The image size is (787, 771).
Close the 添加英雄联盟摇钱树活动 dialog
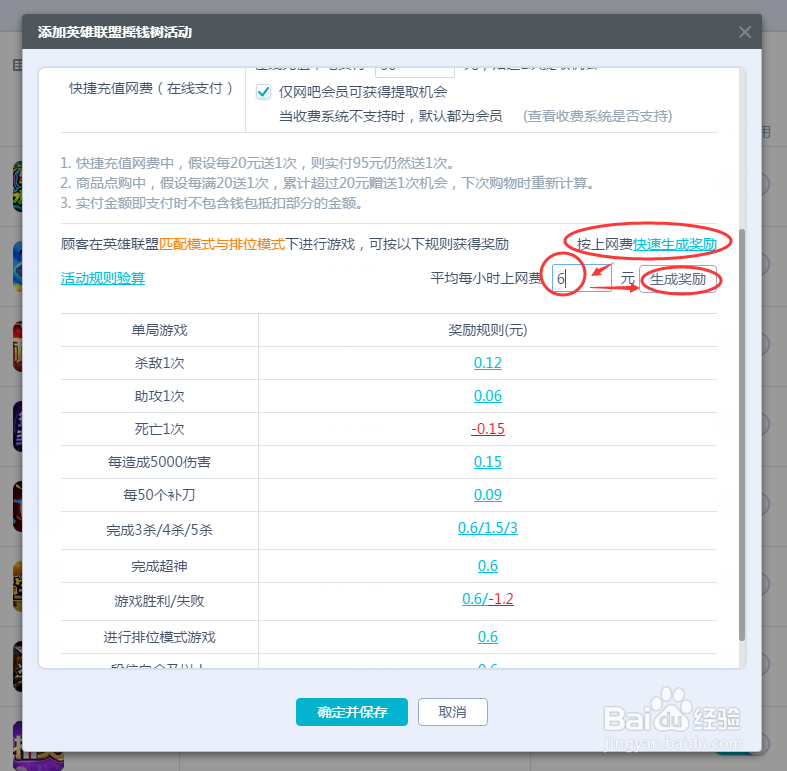[x=744, y=32]
